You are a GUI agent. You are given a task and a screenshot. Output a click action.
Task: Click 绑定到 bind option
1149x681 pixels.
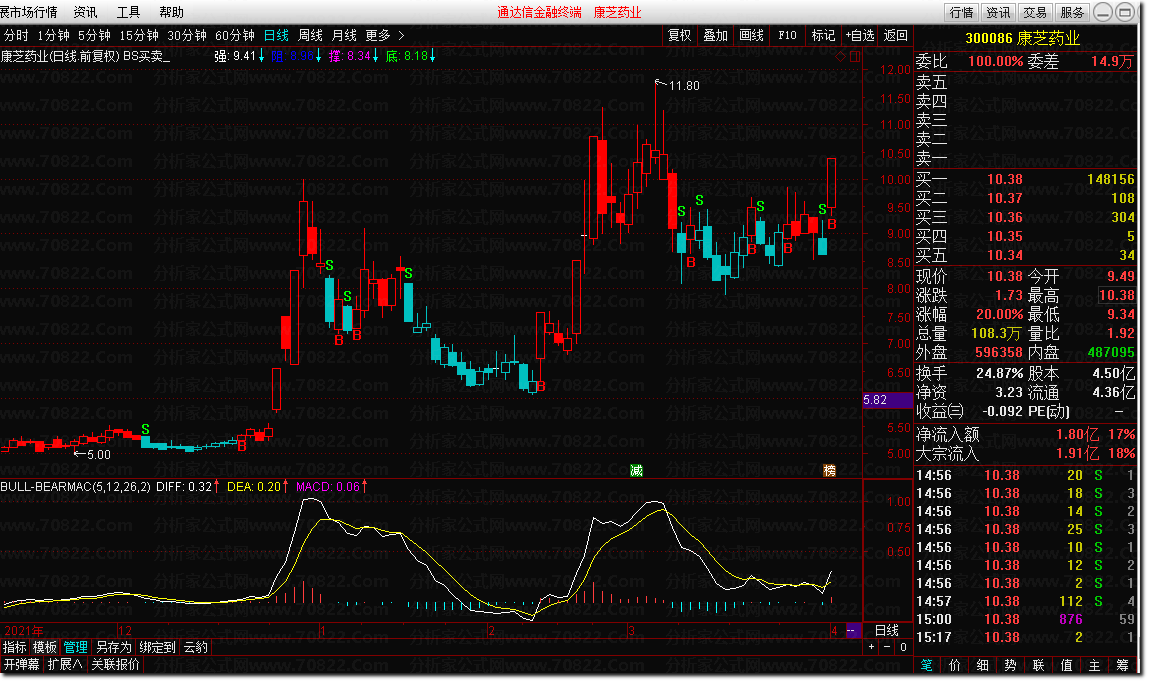coord(158,647)
